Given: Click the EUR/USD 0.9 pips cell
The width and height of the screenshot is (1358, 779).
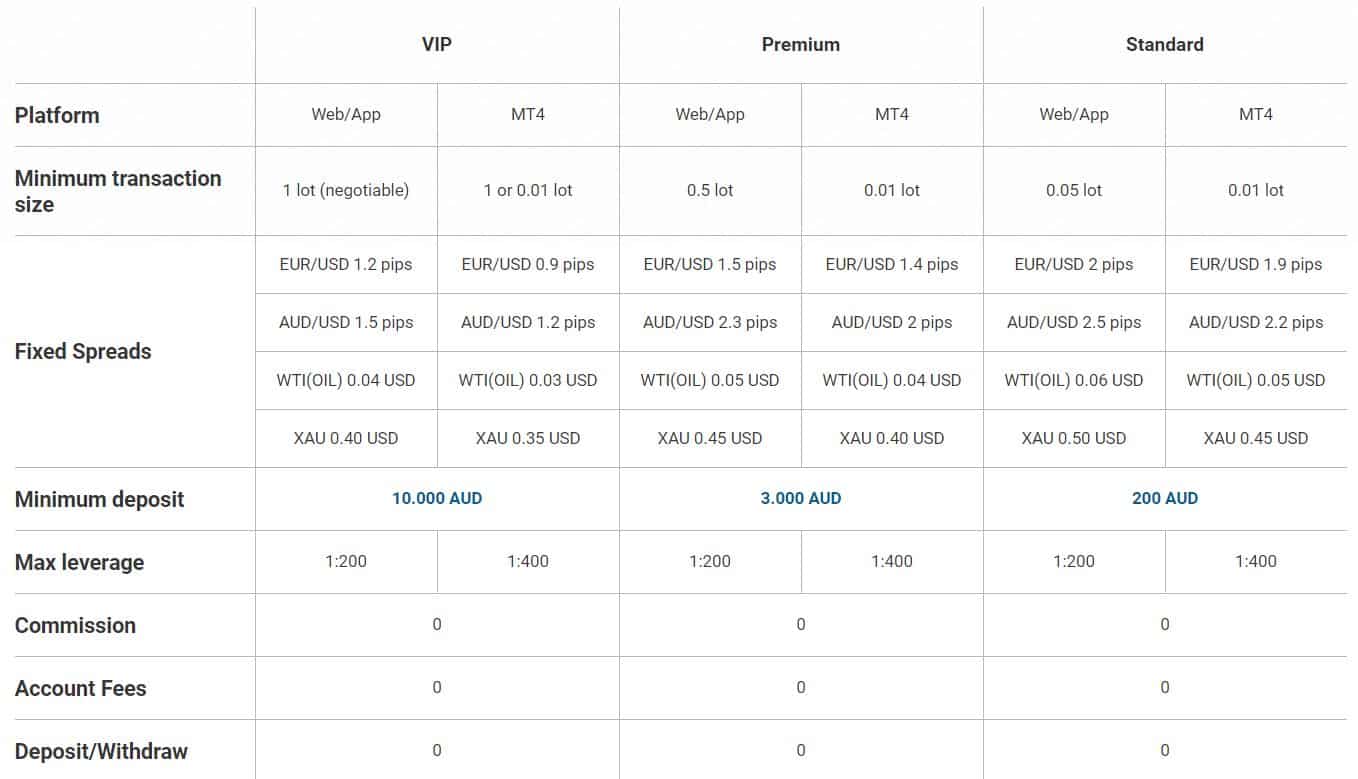Looking at the screenshot, I should click(x=528, y=265).
